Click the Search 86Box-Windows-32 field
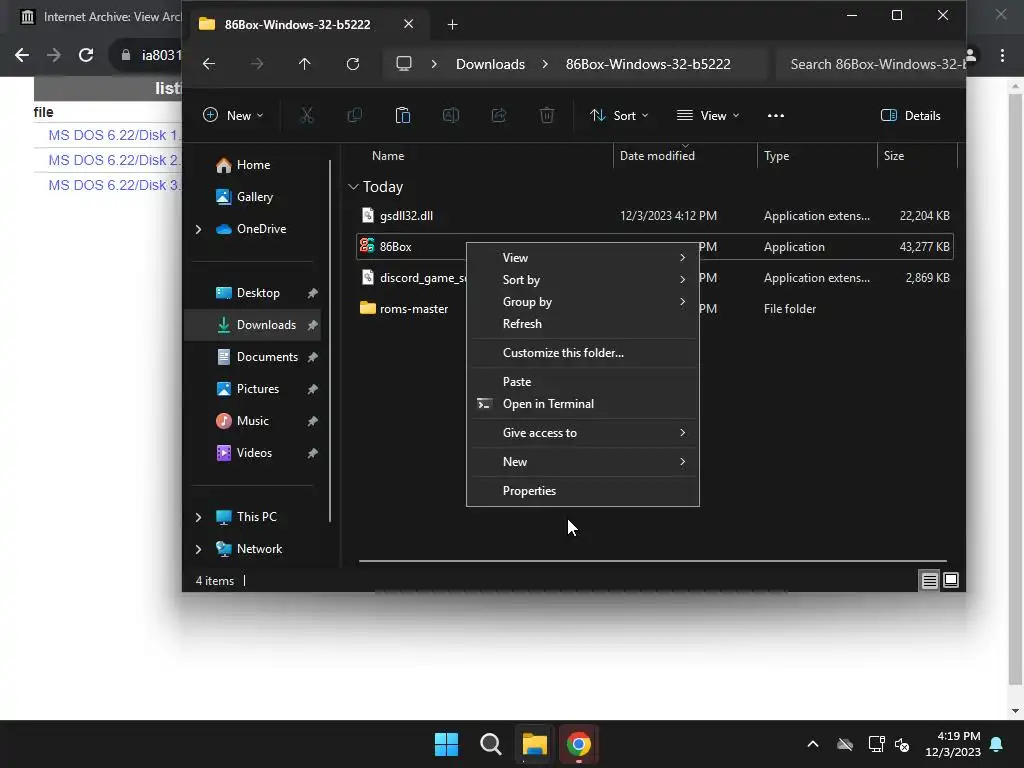Screen dimensions: 1024x768 coord(872,64)
